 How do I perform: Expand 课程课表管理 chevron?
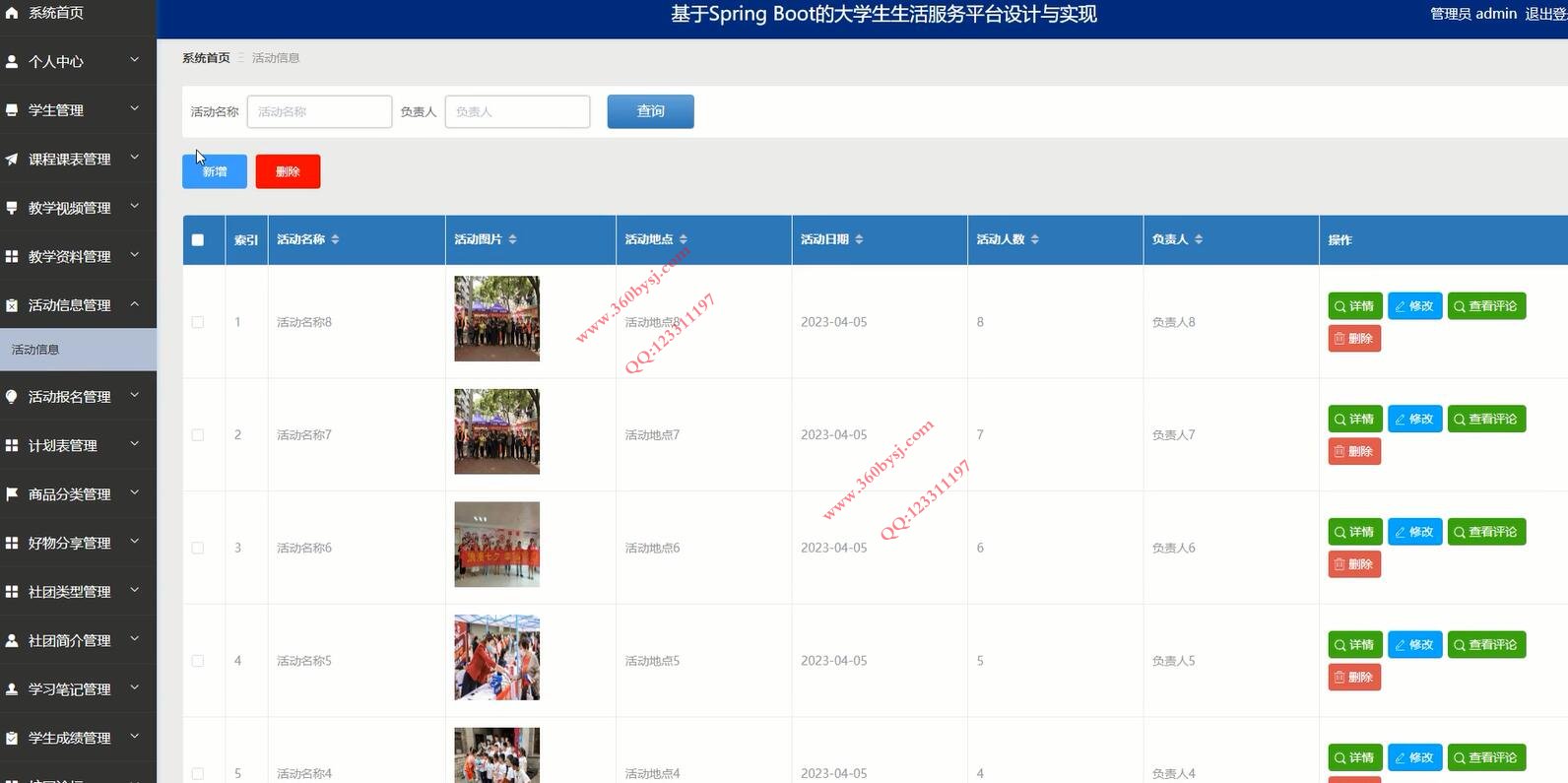(135, 158)
